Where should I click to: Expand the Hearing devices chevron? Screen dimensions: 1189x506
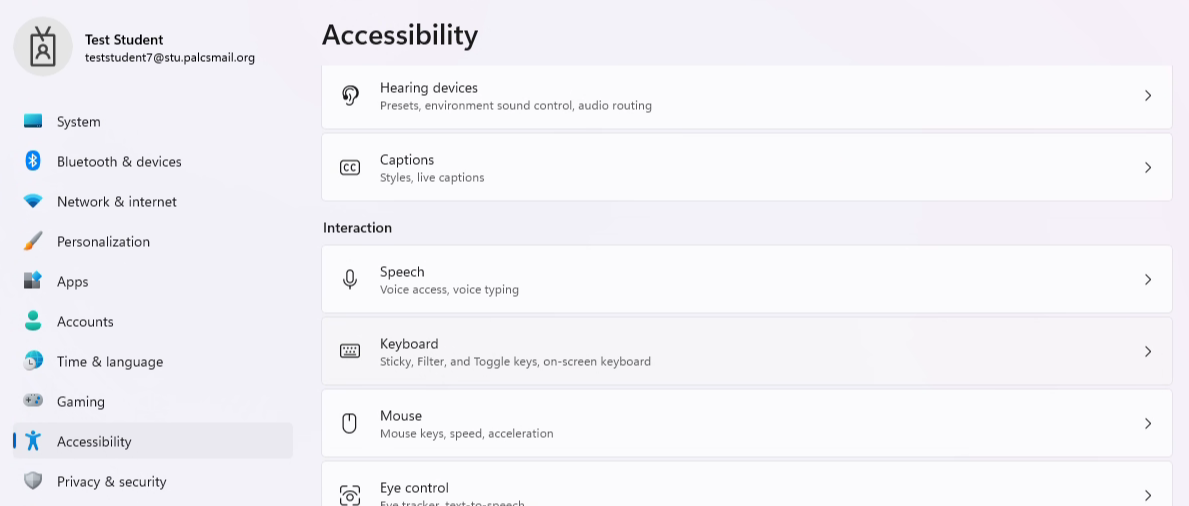pos(1147,96)
